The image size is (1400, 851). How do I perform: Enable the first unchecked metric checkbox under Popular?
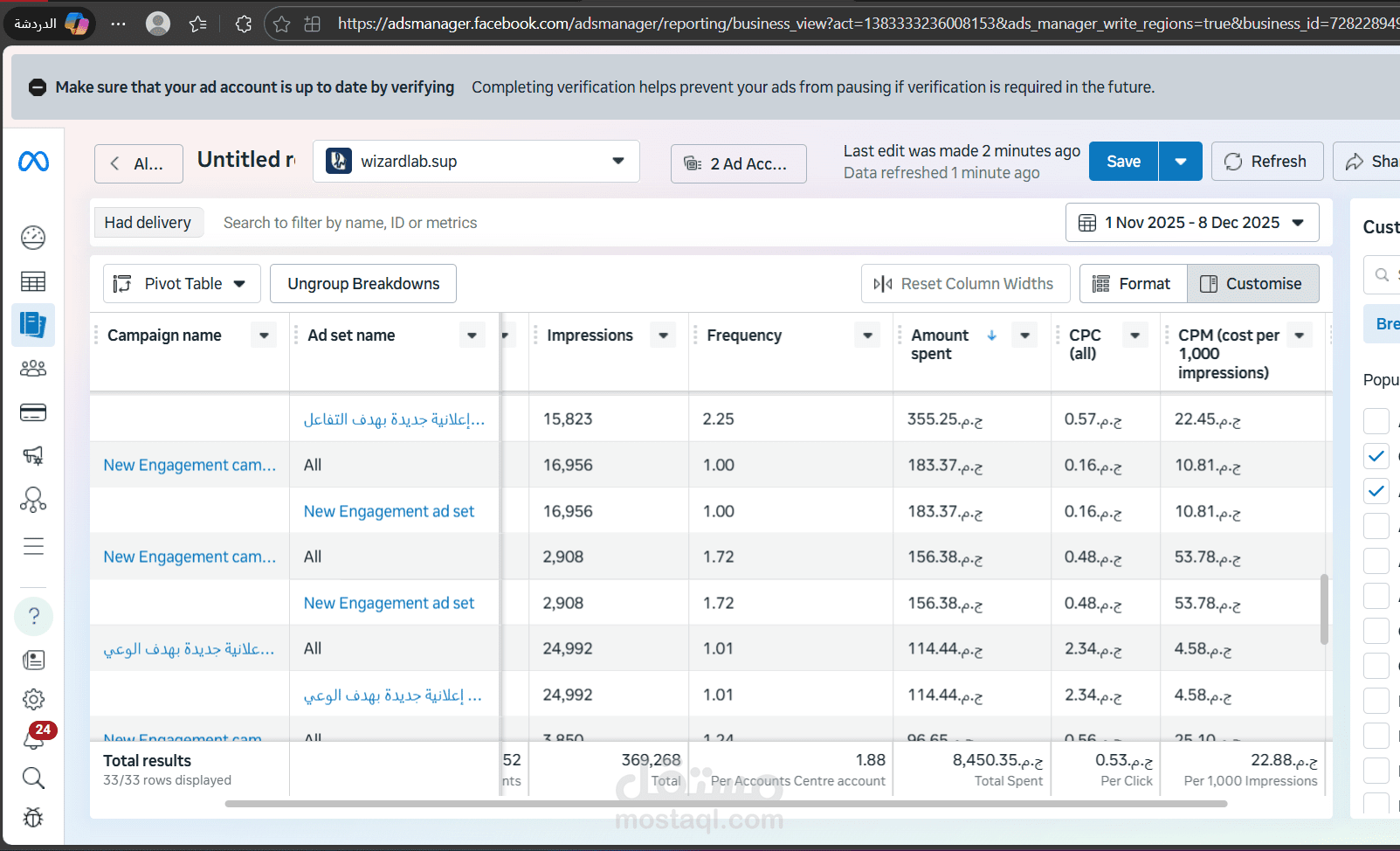(1376, 420)
